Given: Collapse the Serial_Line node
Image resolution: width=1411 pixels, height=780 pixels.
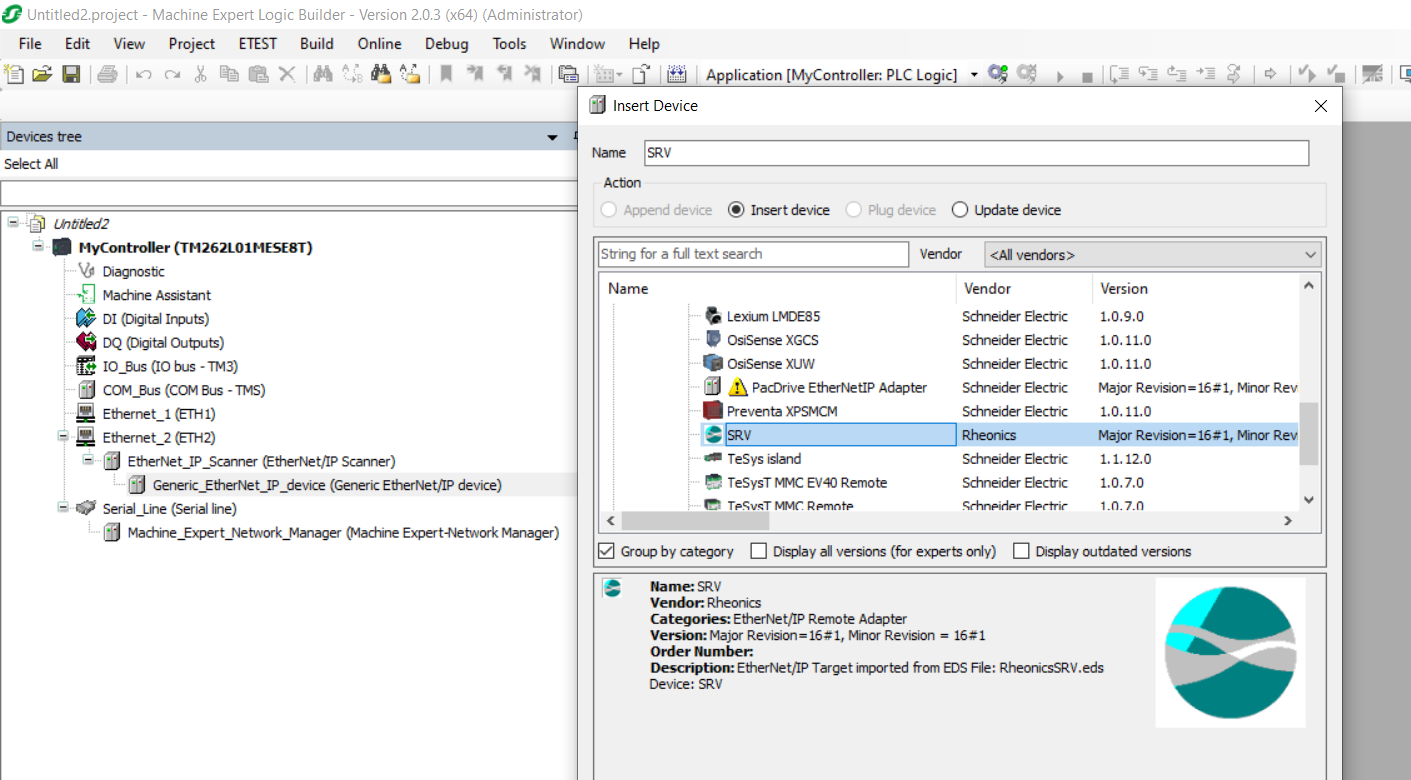Looking at the screenshot, I should (63, 508).
